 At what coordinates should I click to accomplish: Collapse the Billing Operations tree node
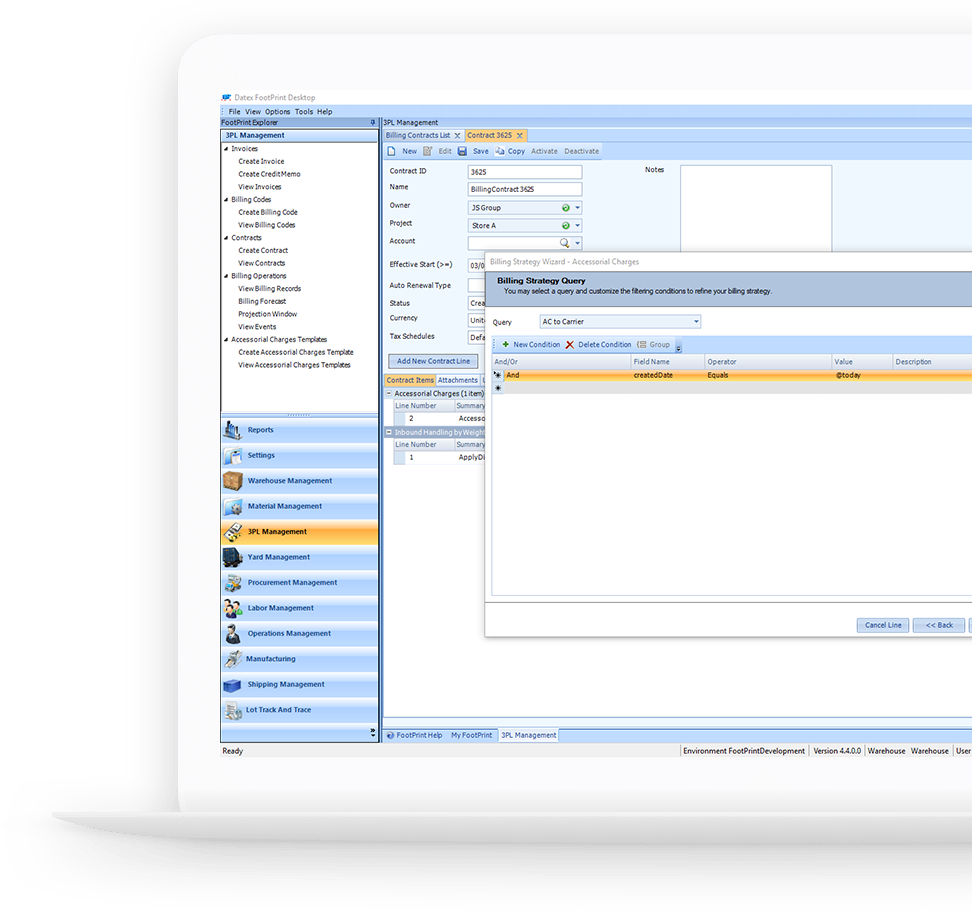click(226, 276)
